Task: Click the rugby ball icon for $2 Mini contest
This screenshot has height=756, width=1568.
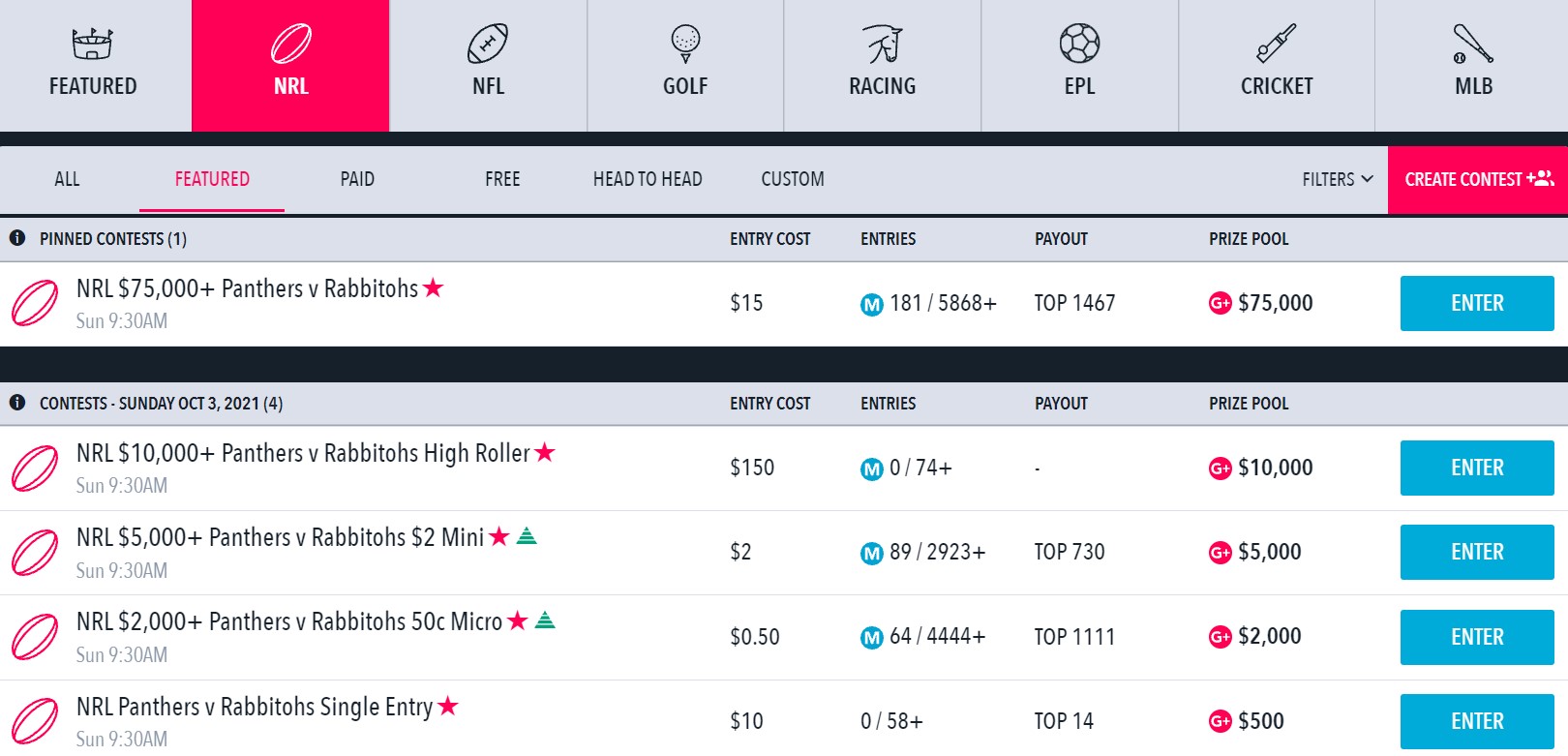Action: point(35,553)
